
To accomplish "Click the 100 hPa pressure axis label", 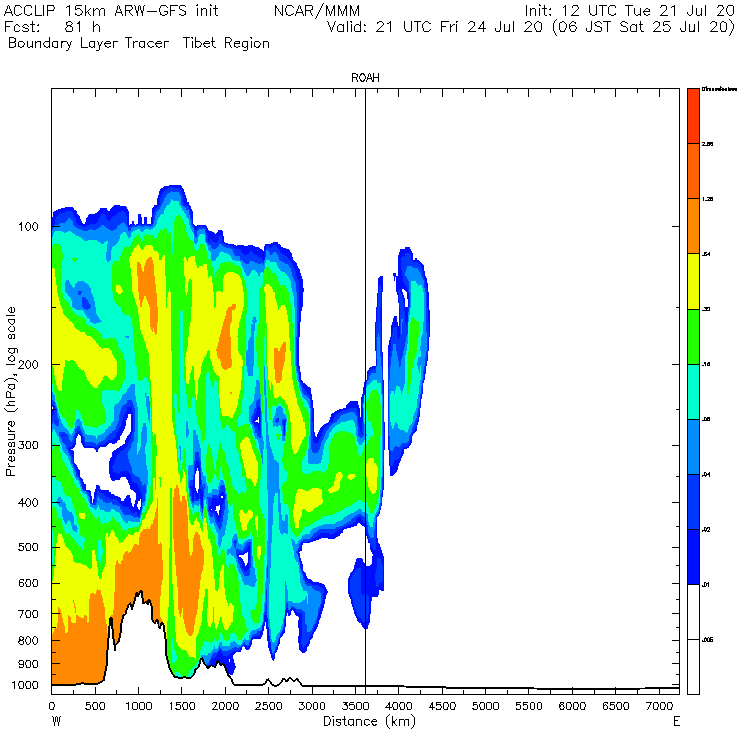I will pyautogui.click(x=28, y=227).
